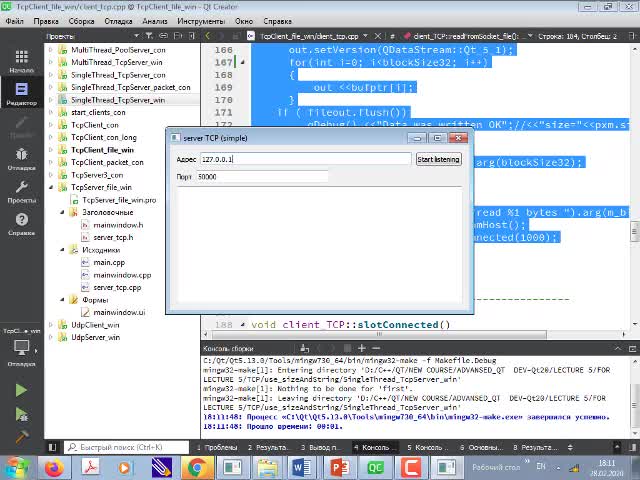This screenshot has width=640, height=480.
Task: Open the Отладка menu in menu bar
Action: point(118,21)
